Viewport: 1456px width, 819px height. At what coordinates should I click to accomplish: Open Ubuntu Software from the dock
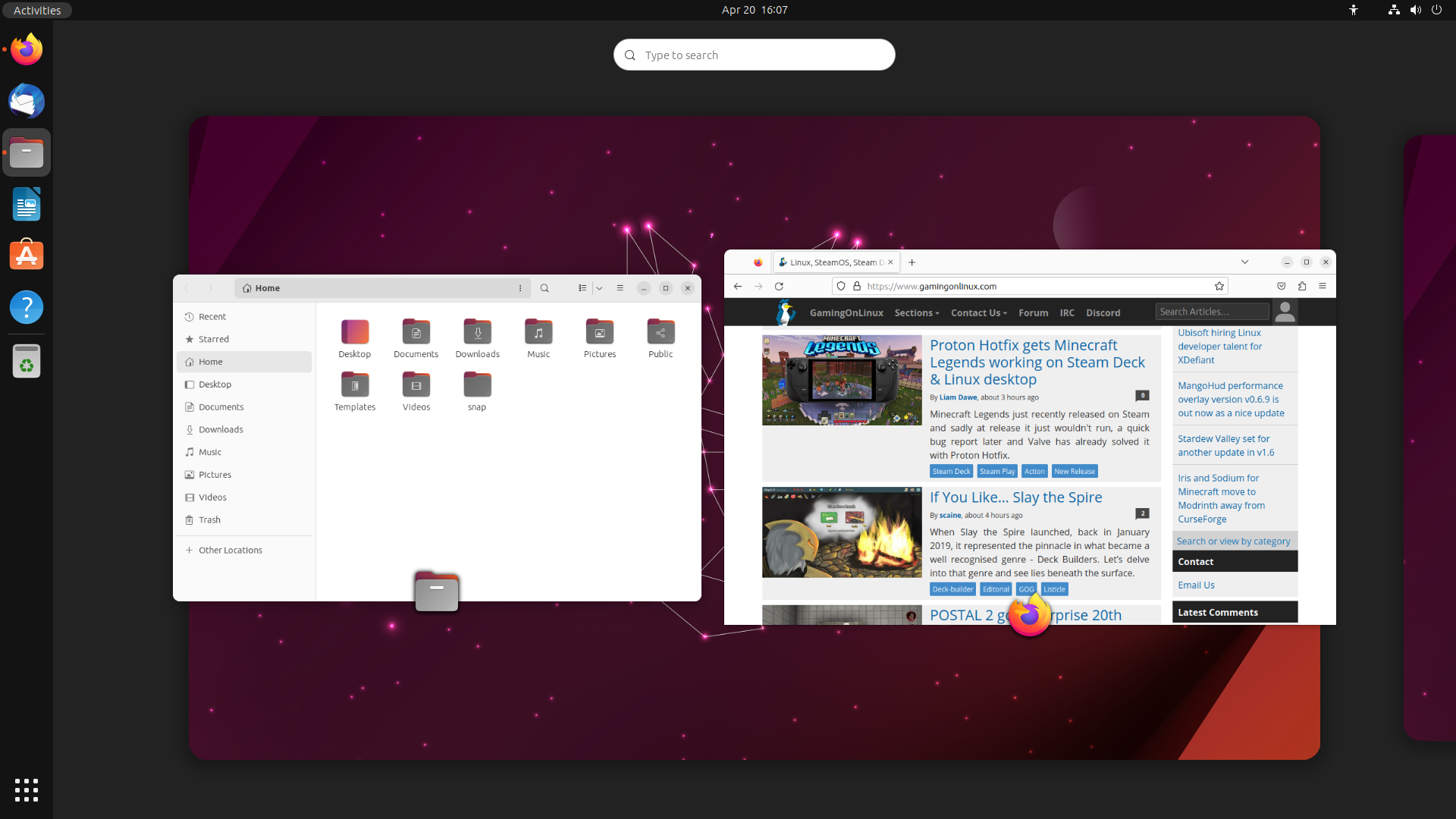click(x=27, y=256)
